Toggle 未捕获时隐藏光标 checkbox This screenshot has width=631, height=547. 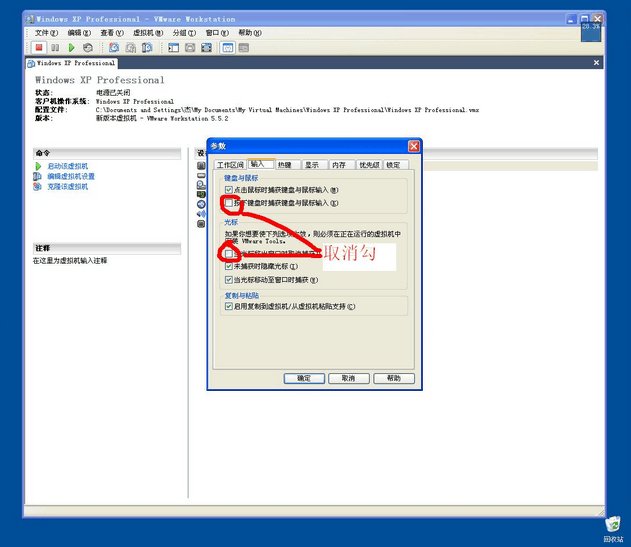point(229,267)
